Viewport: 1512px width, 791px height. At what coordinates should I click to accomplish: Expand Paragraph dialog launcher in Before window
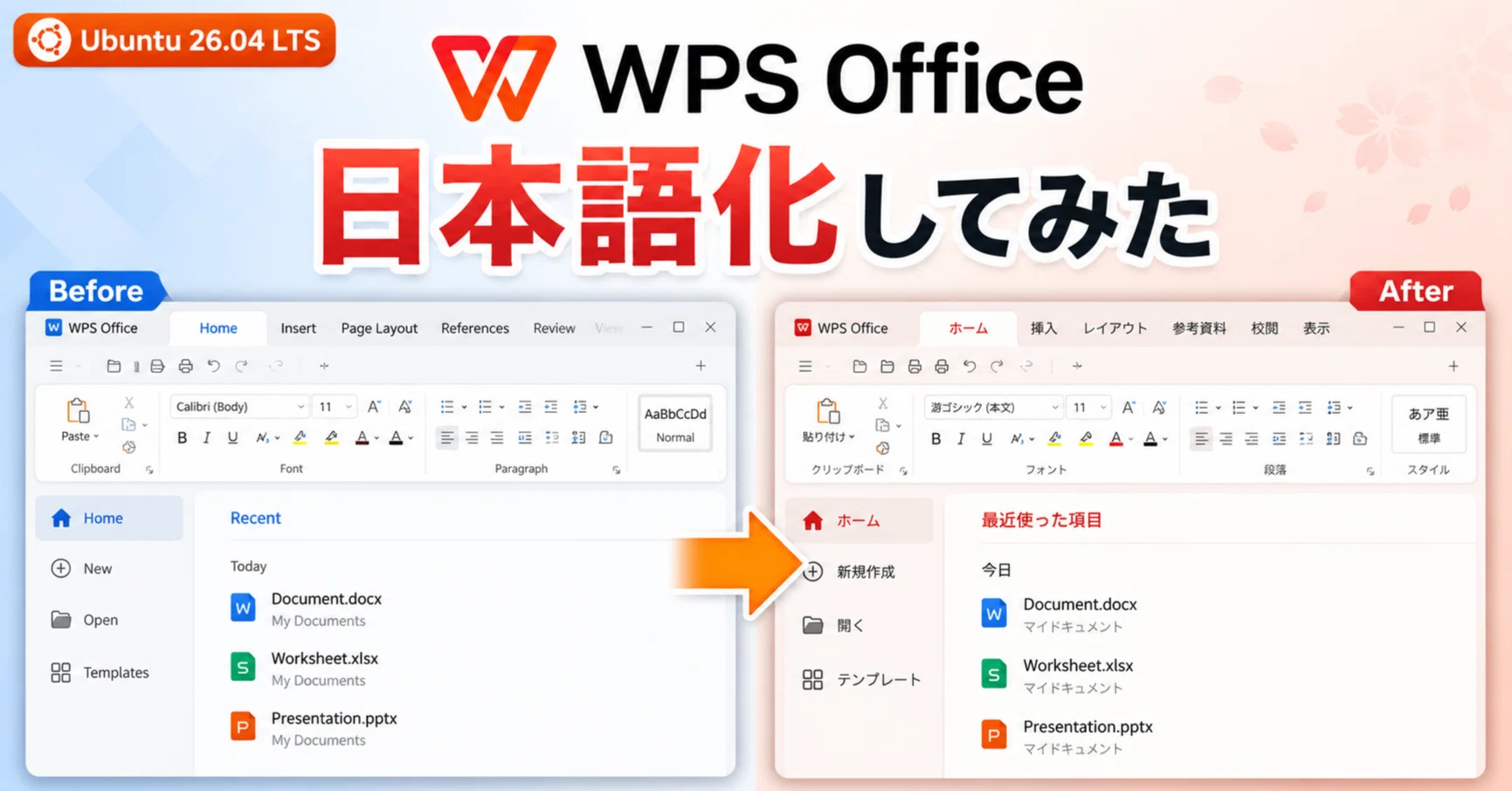[x=617, y=470]
